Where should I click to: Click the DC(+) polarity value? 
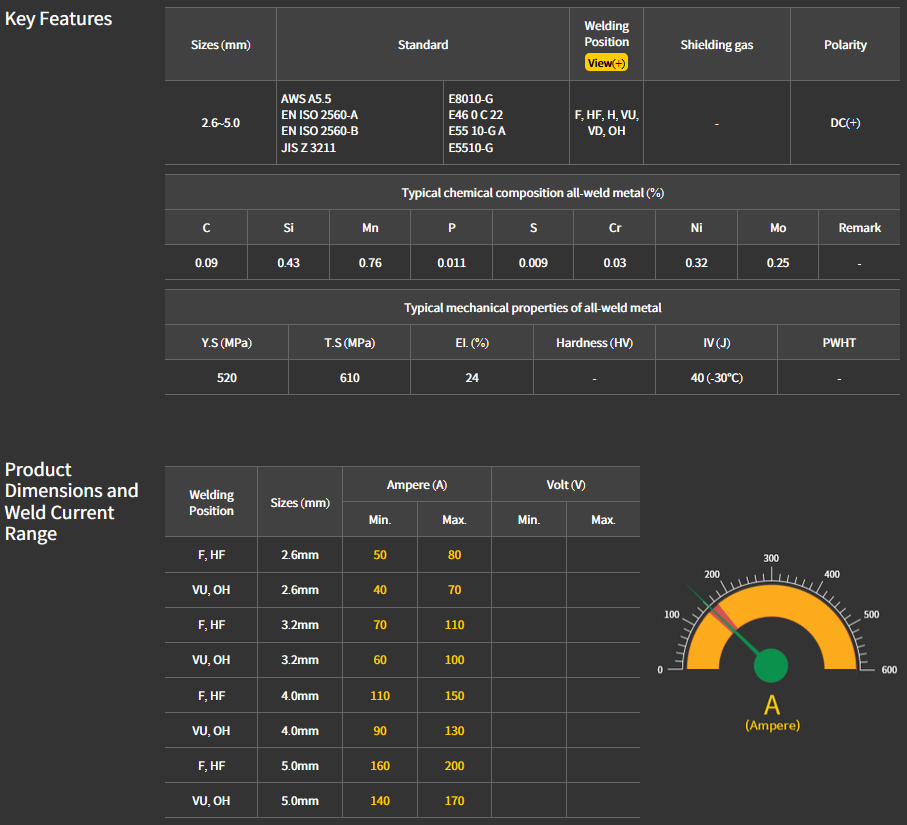coord(845,123)
